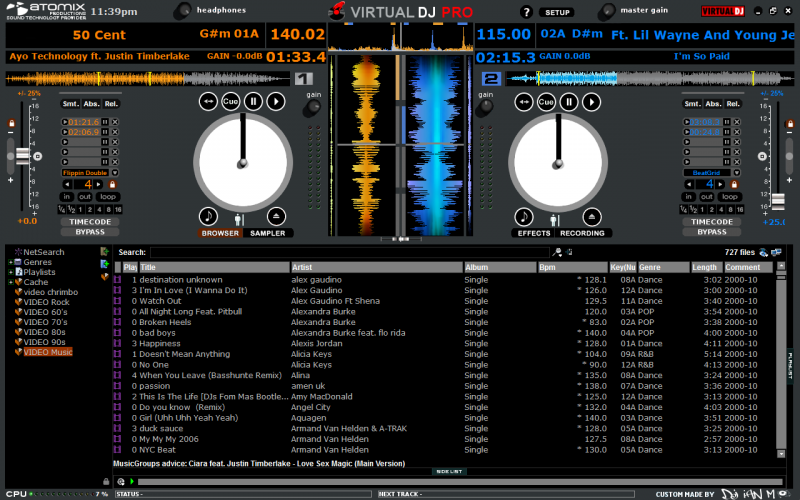The height and width of the screenshot is (500, 800).
Task: Click into the Search input field
Action: coord(349,252)
